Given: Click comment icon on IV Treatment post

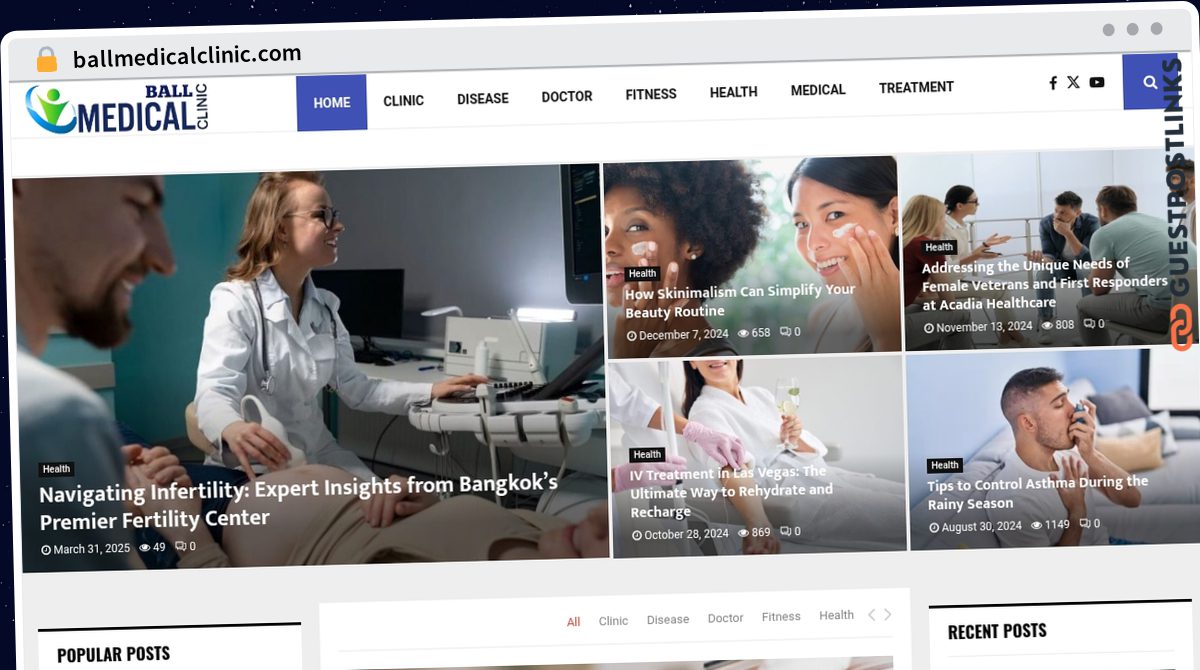Looking at the screenshot, I should (785, 532).
